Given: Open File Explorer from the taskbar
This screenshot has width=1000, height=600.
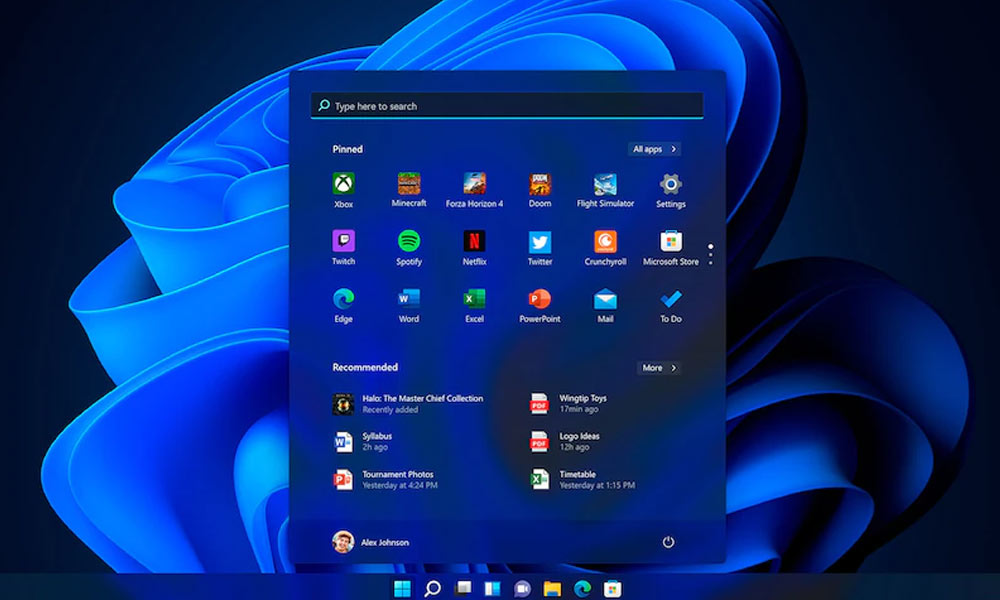Looking at the screenshot, I should pyautogui.click(x=552, y=588).
